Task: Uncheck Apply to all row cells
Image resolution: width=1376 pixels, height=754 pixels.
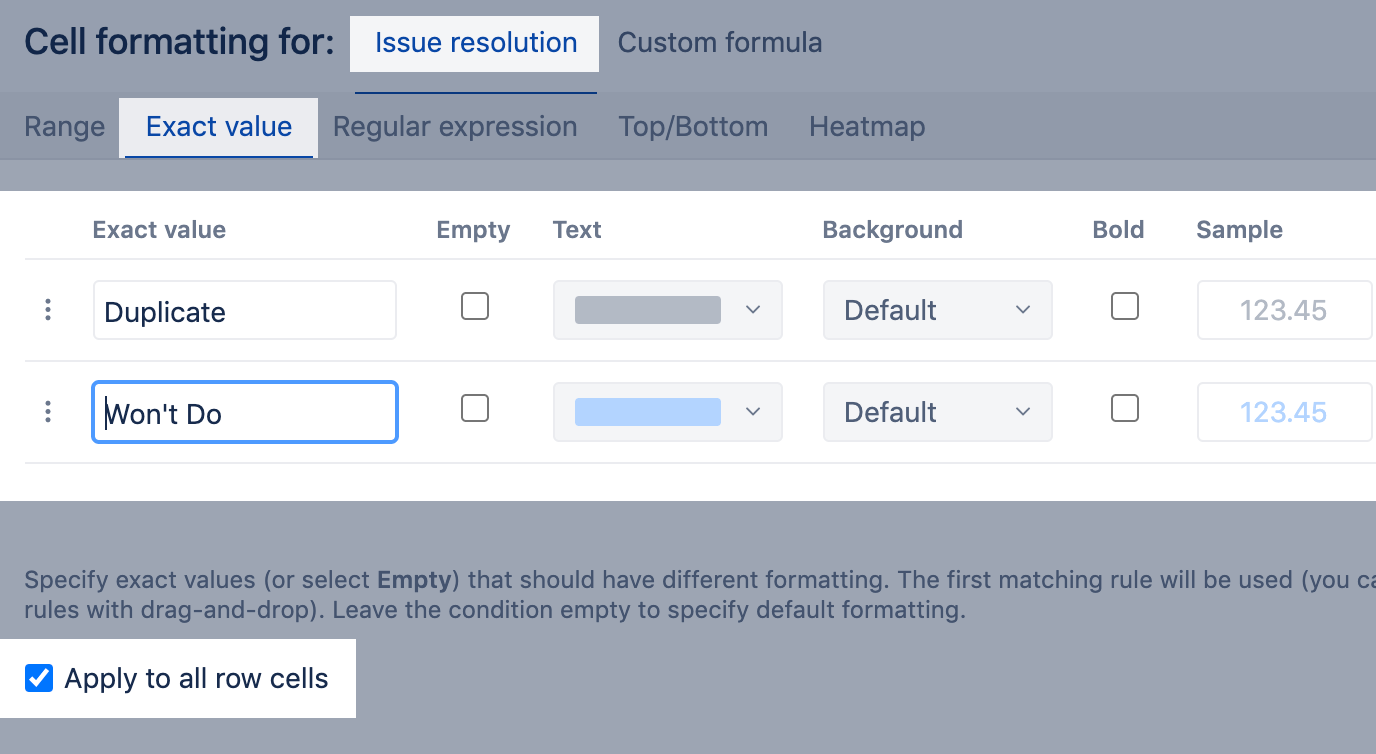Action: tap(39, 679)
